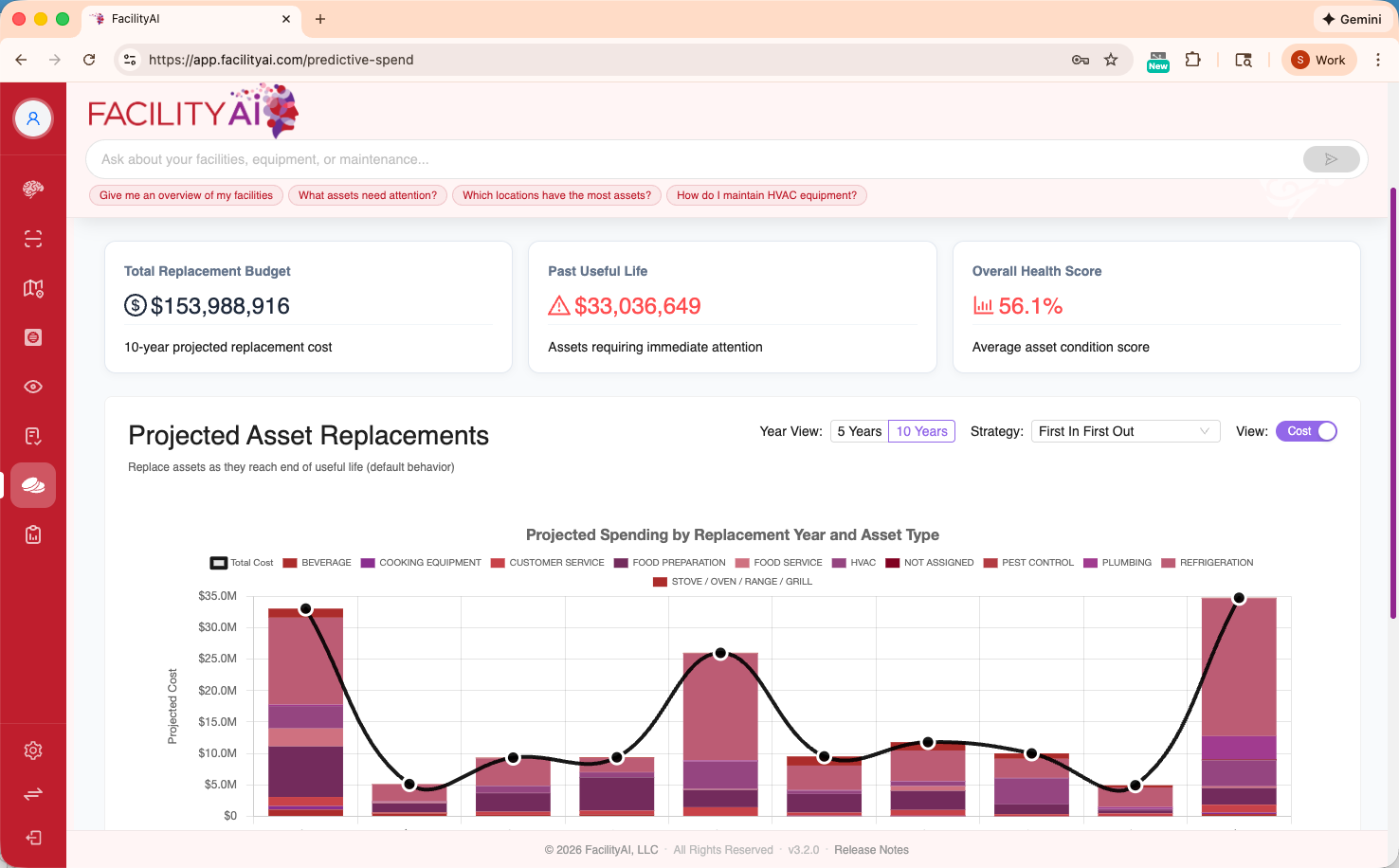Select the highlighted predictive-spend cloud icon

point(33,484)
